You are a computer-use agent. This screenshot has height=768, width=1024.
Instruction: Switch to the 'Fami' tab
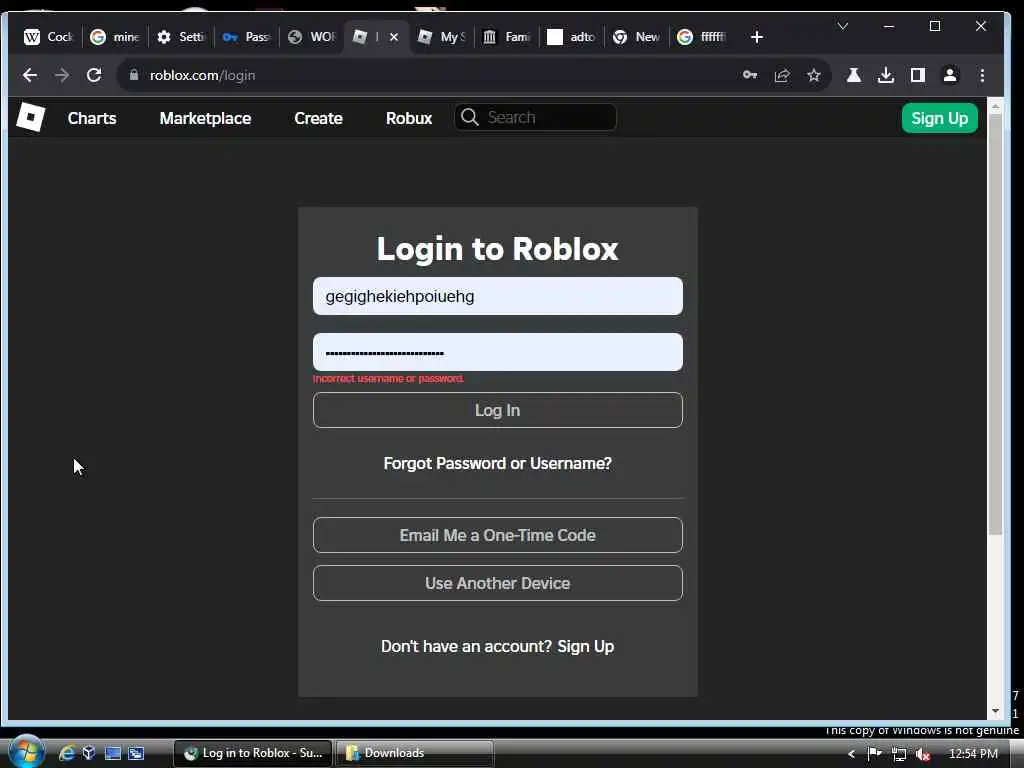pos(507,37)
